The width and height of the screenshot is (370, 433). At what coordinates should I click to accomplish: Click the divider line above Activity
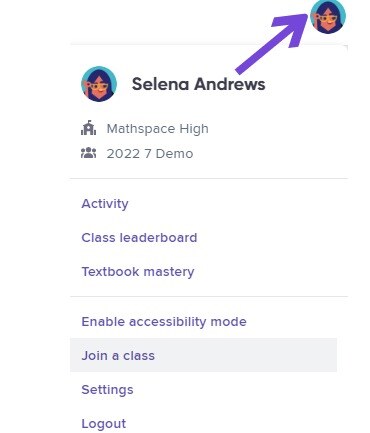pyautogui.click(x=209, y=178)
